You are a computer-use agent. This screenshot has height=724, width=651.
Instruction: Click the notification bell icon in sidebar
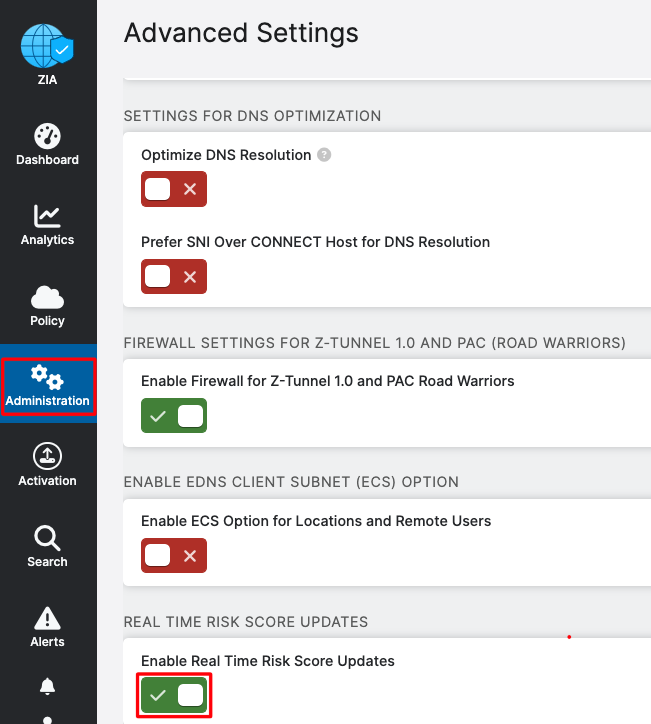[x=47, y=686]
